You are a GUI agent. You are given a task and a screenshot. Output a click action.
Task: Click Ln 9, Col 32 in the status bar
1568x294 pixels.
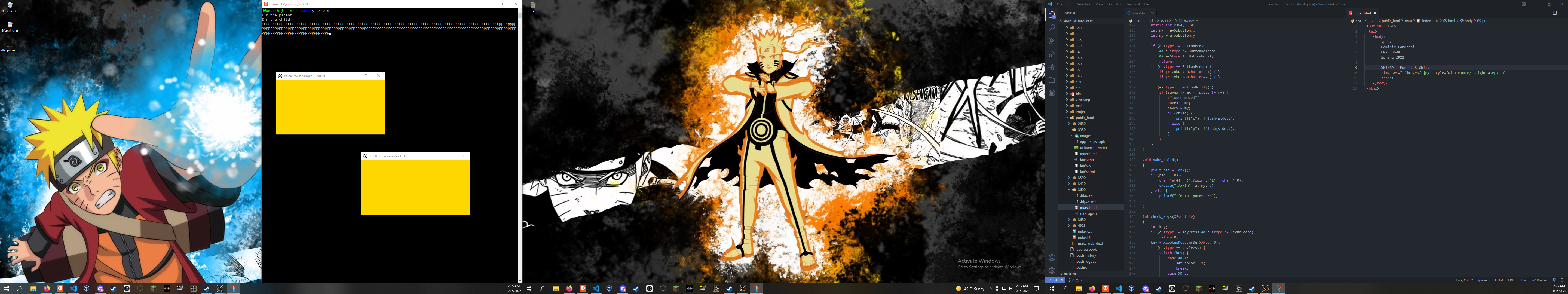1465,281
